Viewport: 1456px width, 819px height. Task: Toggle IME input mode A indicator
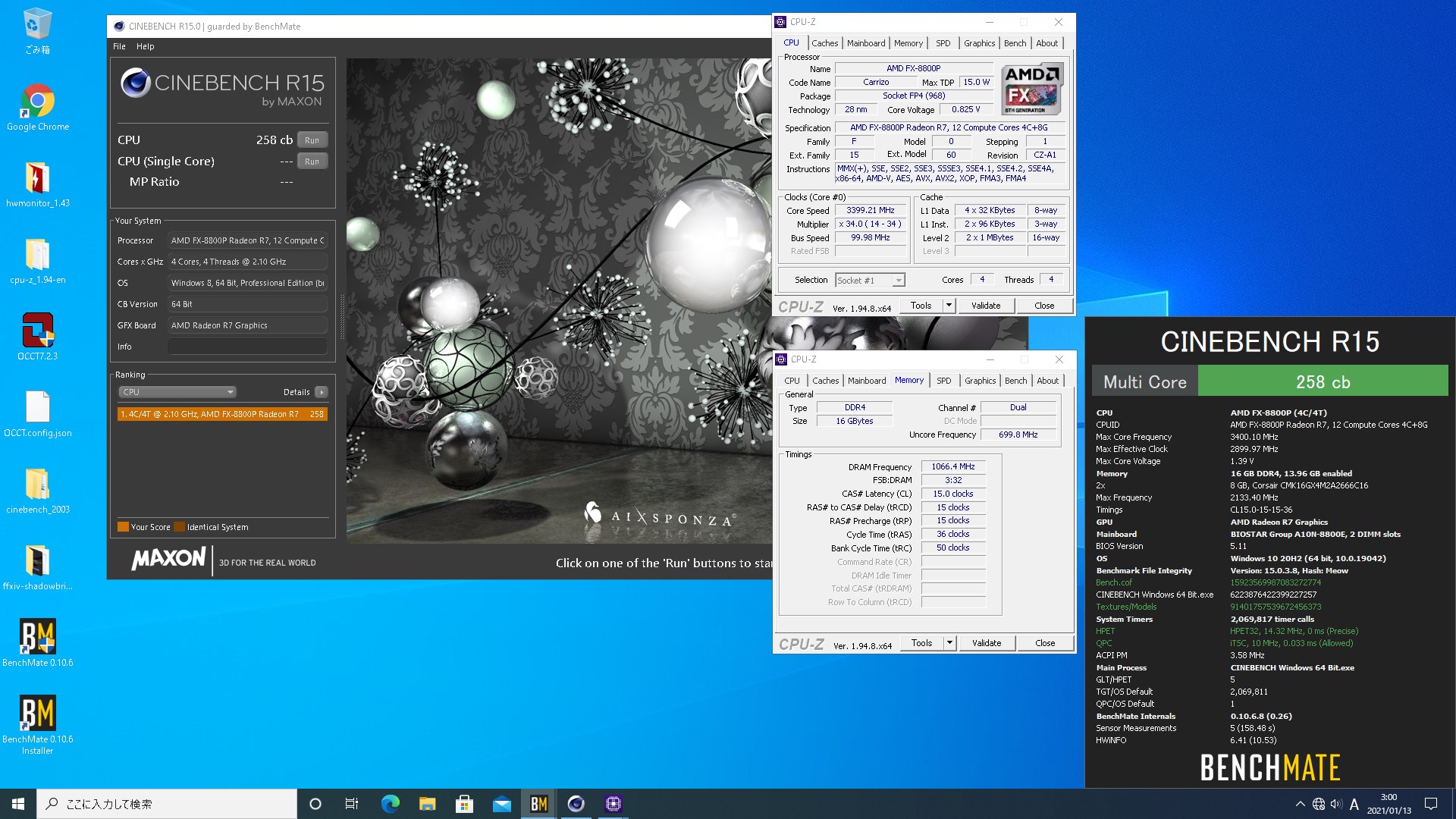1354,804
